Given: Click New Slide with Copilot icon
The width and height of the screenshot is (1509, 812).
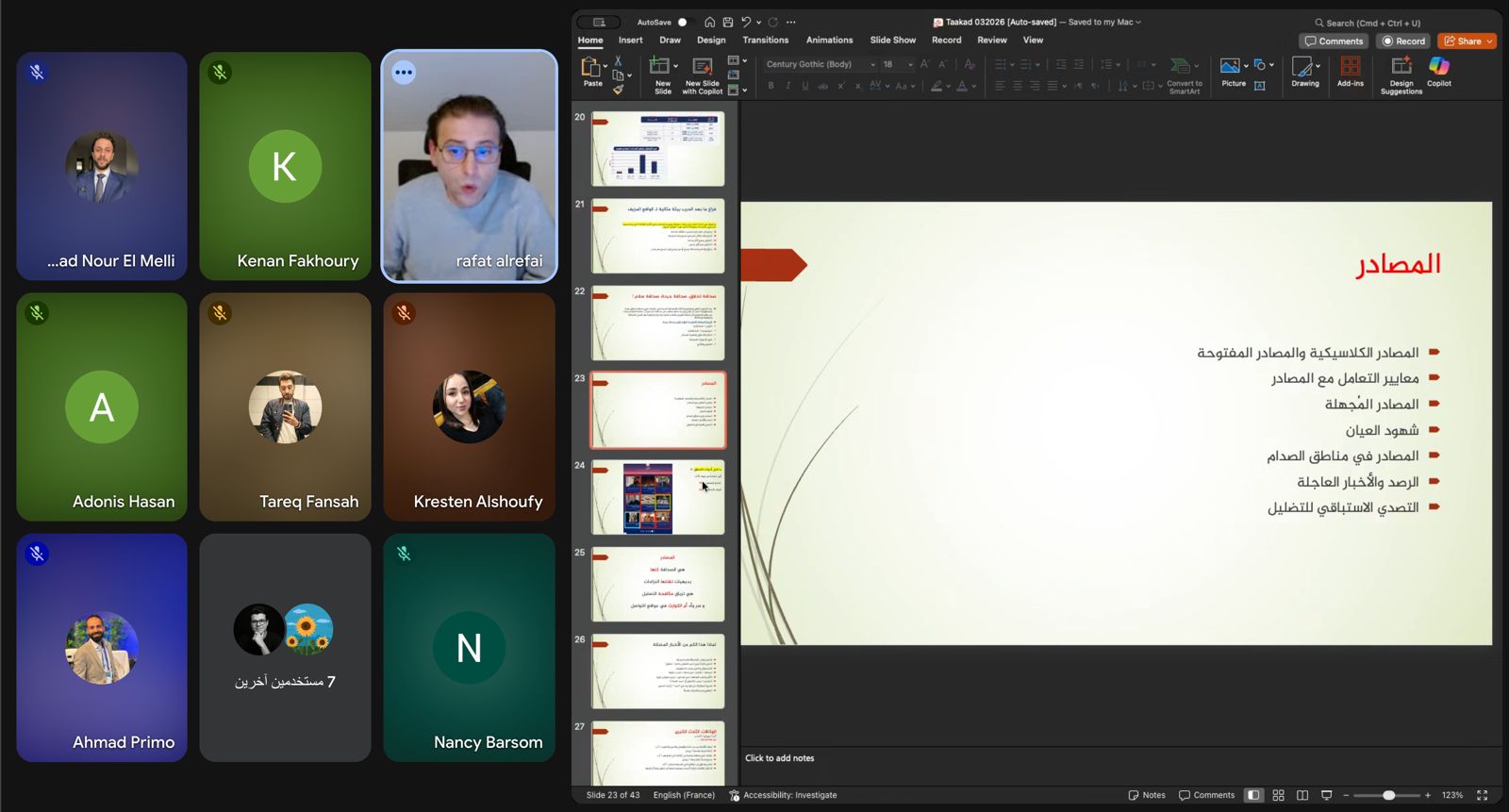Looking at the screenshot, I should point(702,67).
